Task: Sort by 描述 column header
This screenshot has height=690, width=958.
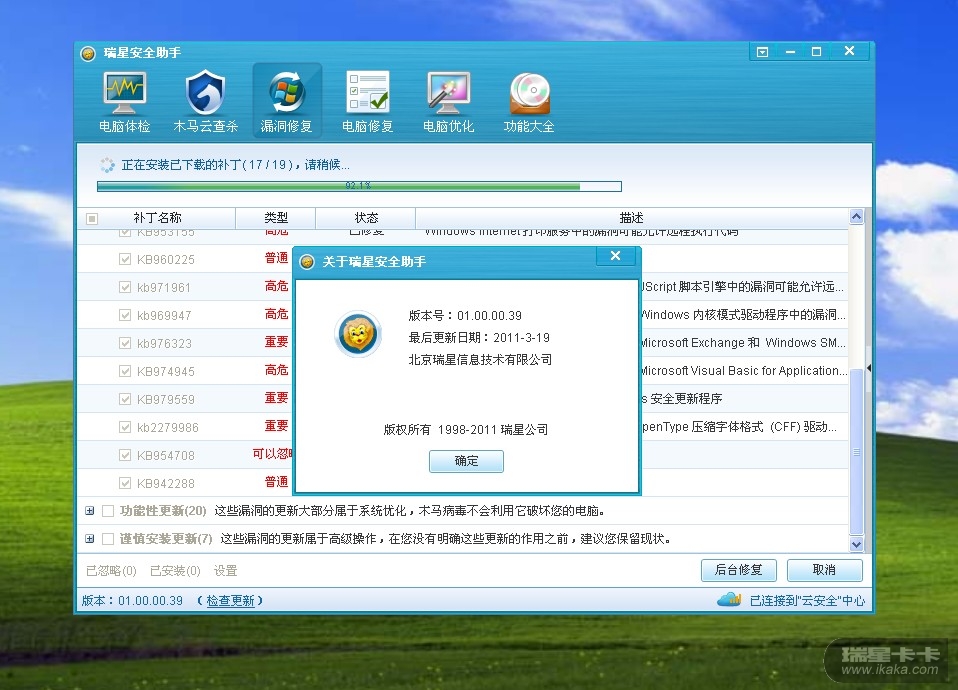Action: (x=631, y=218)
